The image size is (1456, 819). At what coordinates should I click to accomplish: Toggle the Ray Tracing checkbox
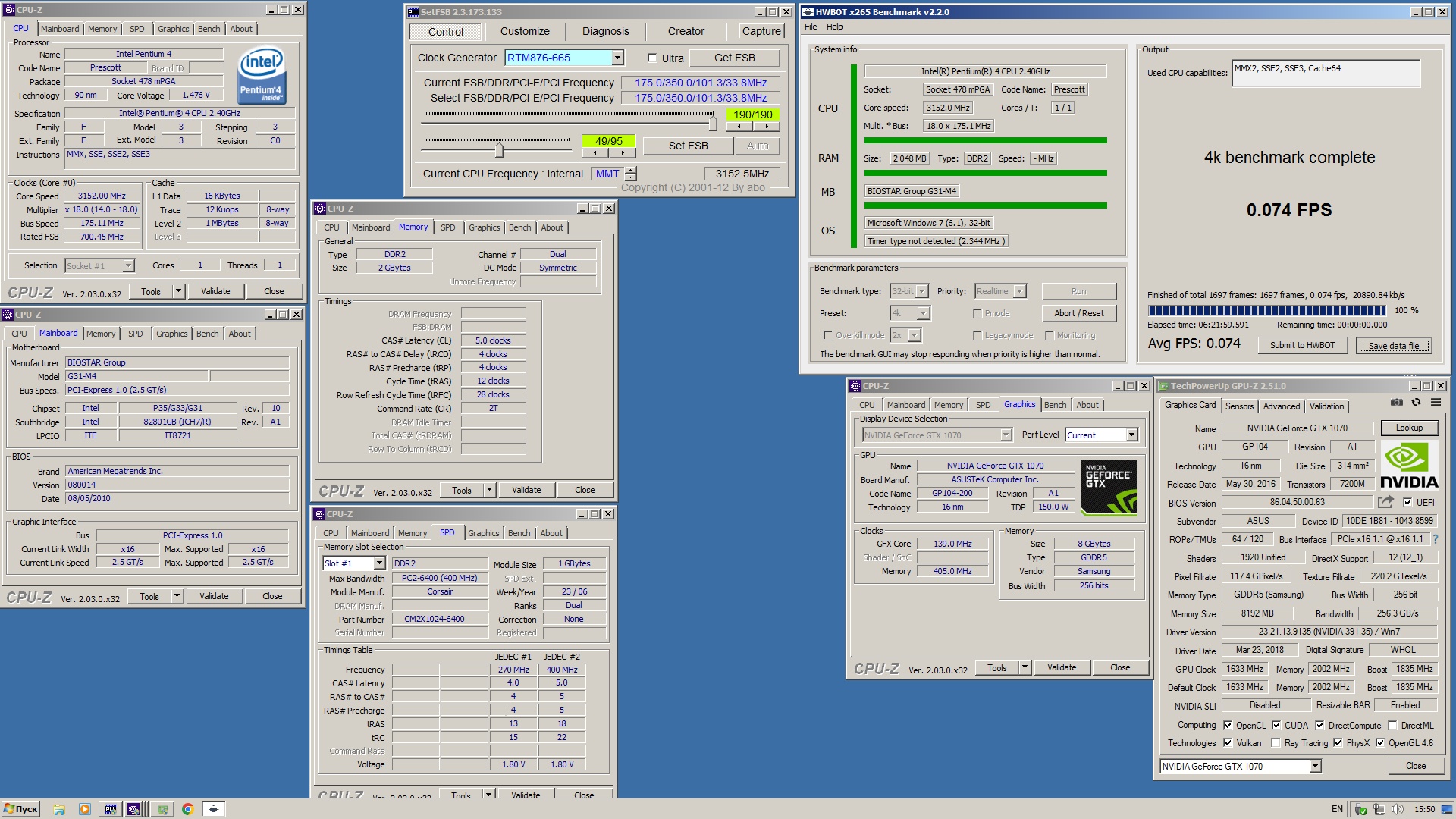tap(1276, 743)
